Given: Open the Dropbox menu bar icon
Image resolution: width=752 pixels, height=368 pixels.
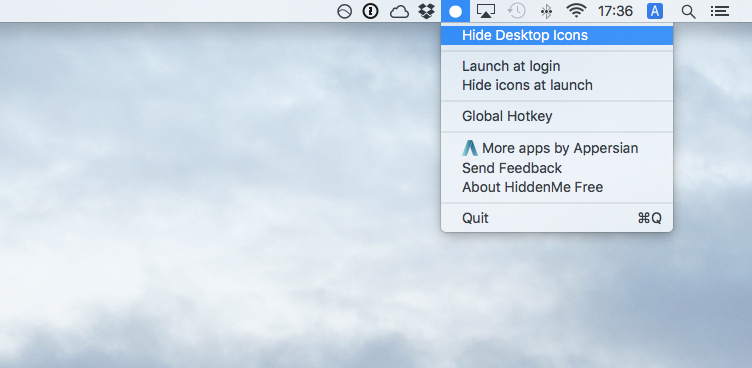Looking at the screenshot, I should (x=426, y=11).
